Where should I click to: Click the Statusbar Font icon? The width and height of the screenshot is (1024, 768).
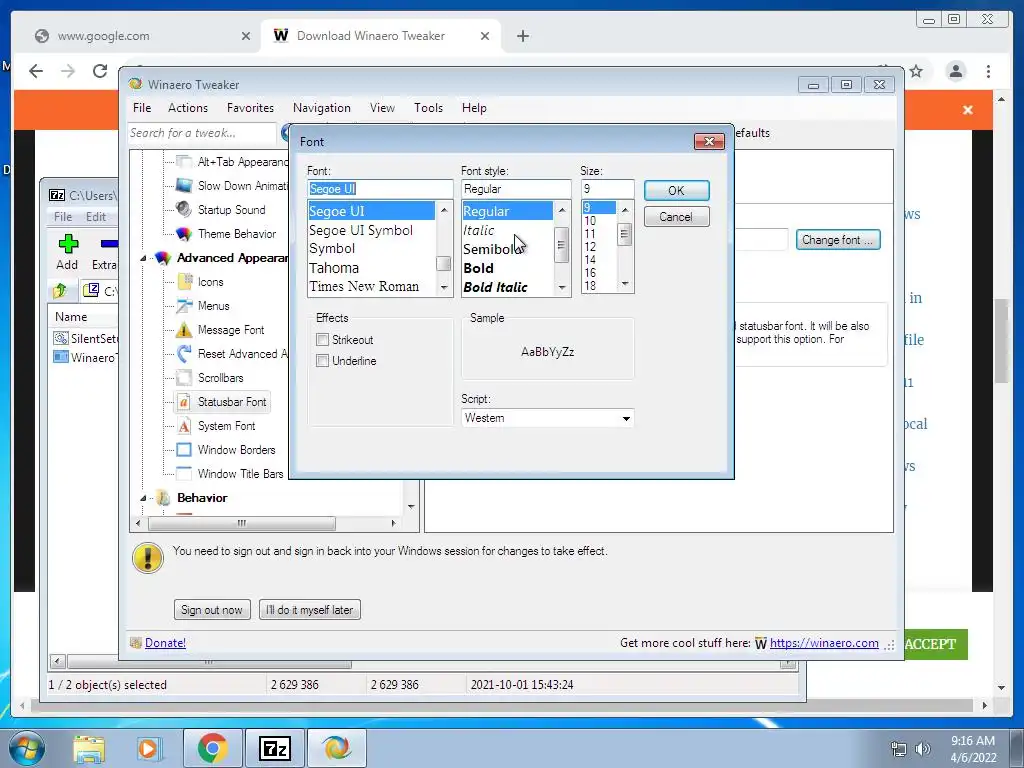click(x=185, y=402)
